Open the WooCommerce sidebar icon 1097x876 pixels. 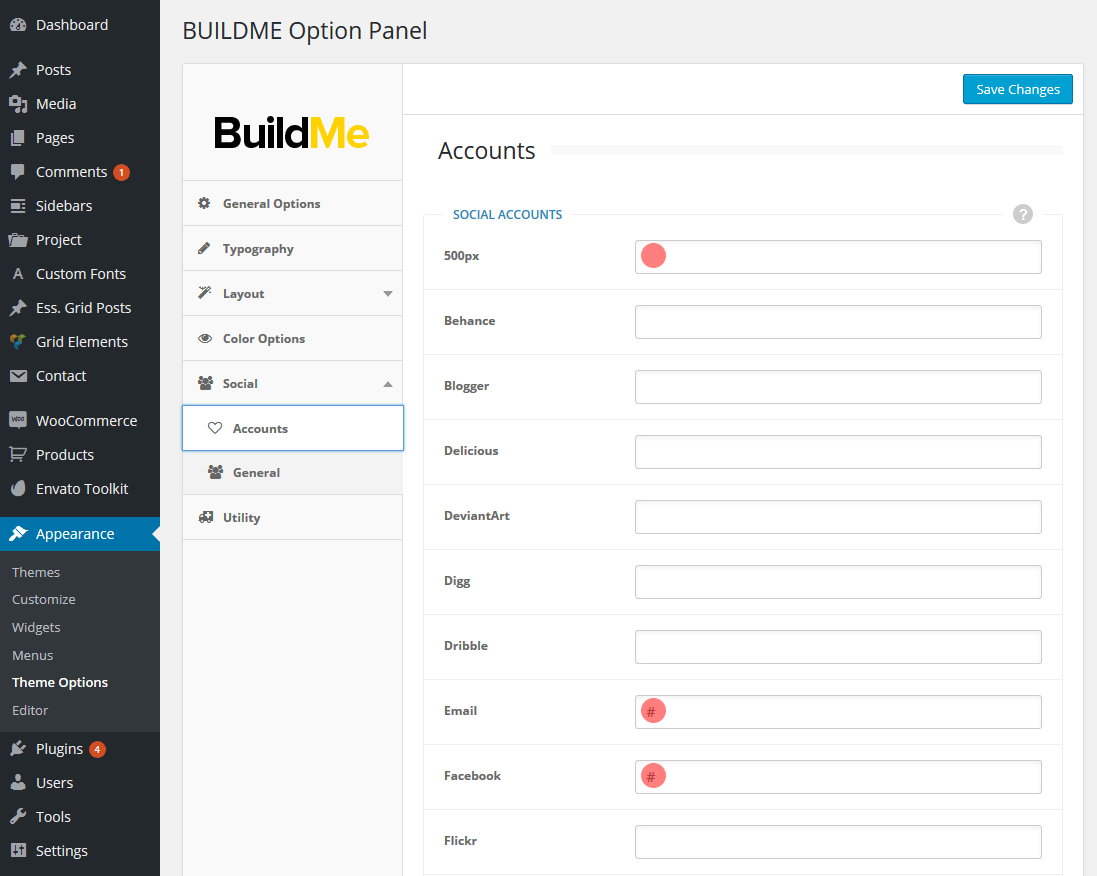click(x=20, y=420)
